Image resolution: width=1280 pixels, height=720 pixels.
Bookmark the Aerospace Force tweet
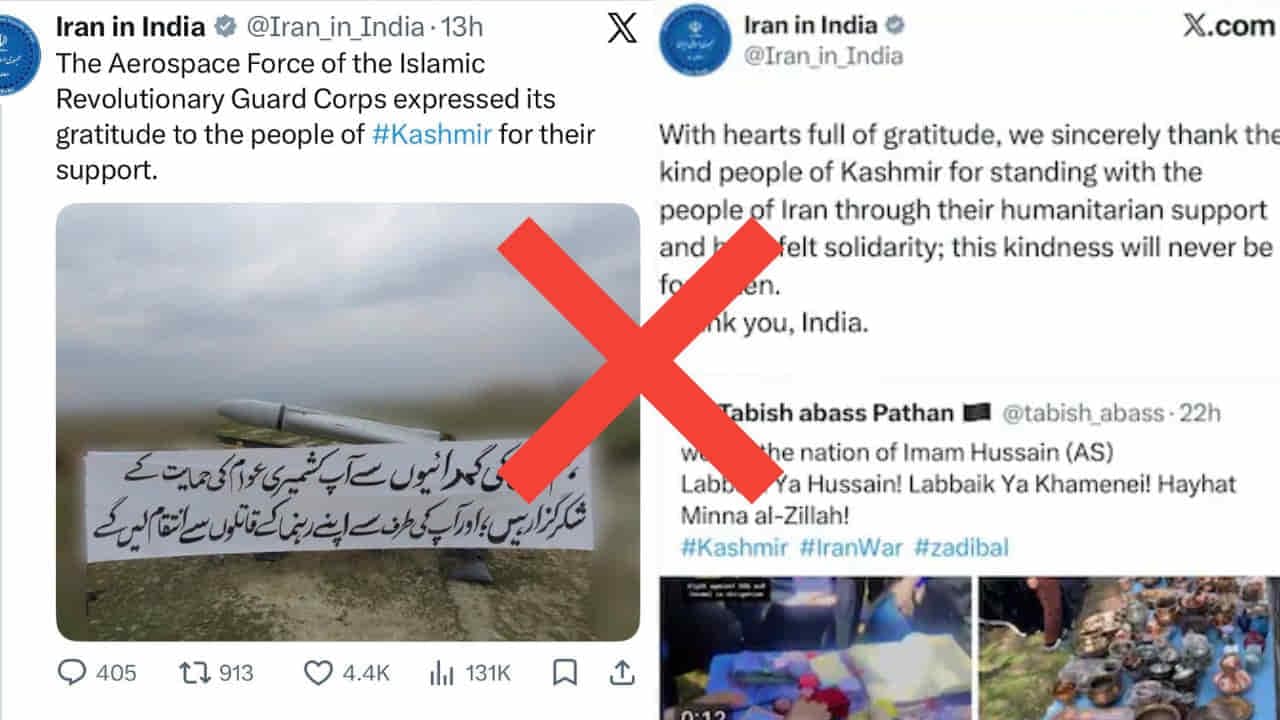(565, 672)
